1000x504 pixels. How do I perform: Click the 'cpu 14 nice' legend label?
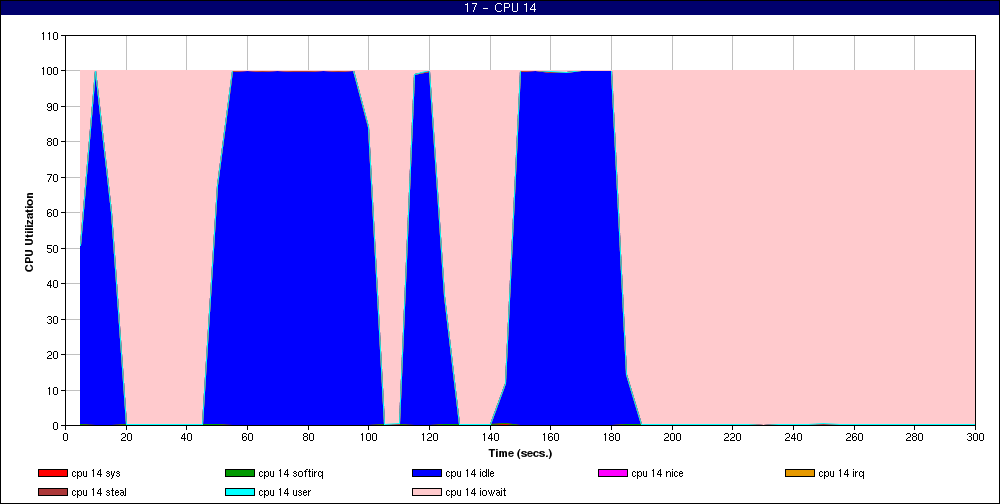[x=657, y=473]
